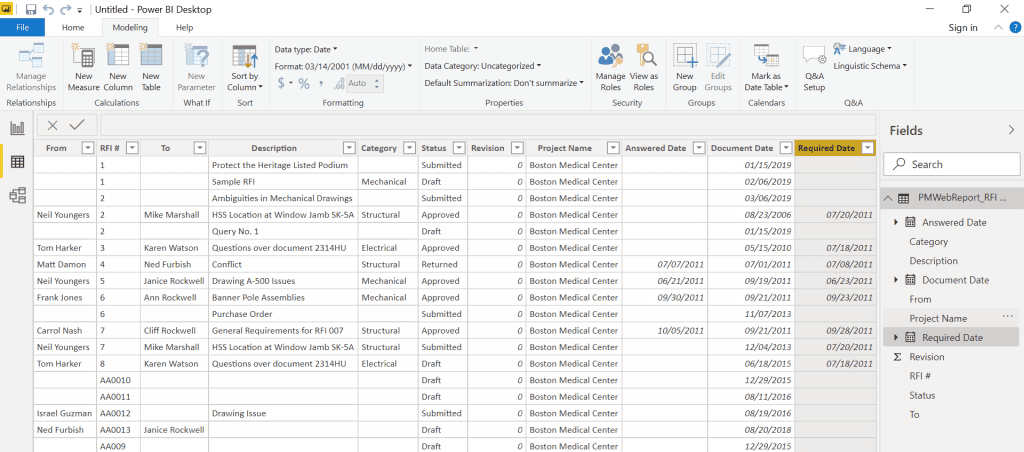Screen dimensions: 1024x452
Task: Apply percentage format
Action: pos(304,83)
